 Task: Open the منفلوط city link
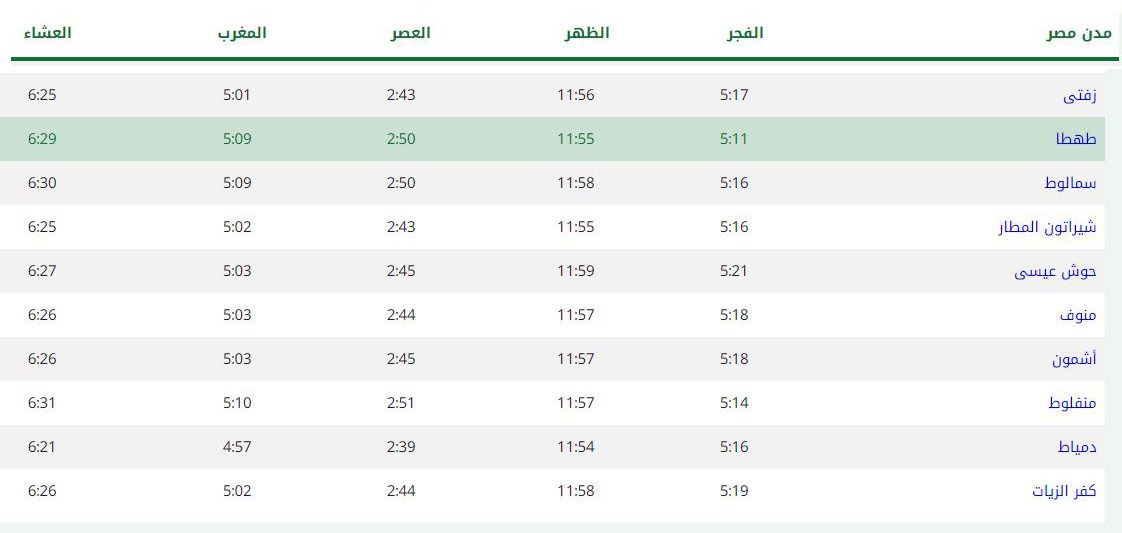click(1072, 404)
